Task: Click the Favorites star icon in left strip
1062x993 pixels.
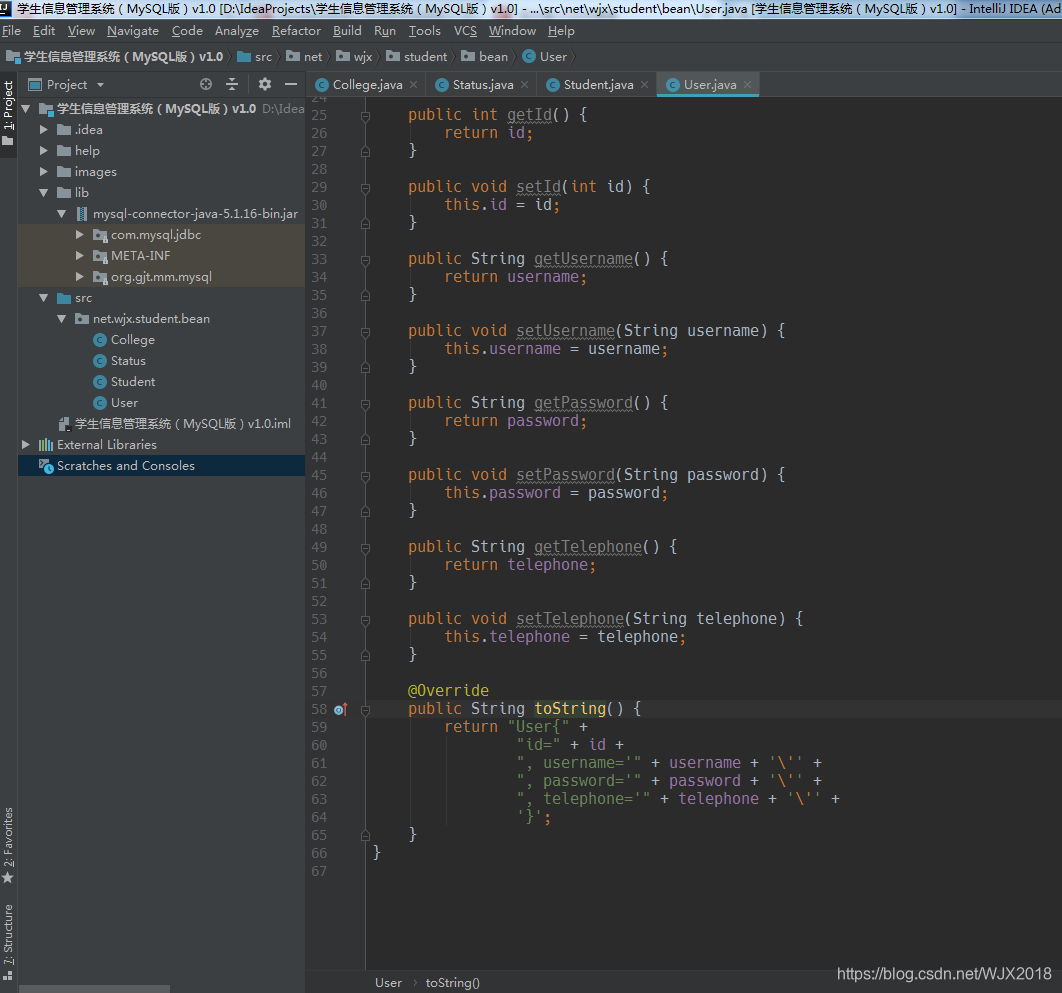Action: (8, 878)
